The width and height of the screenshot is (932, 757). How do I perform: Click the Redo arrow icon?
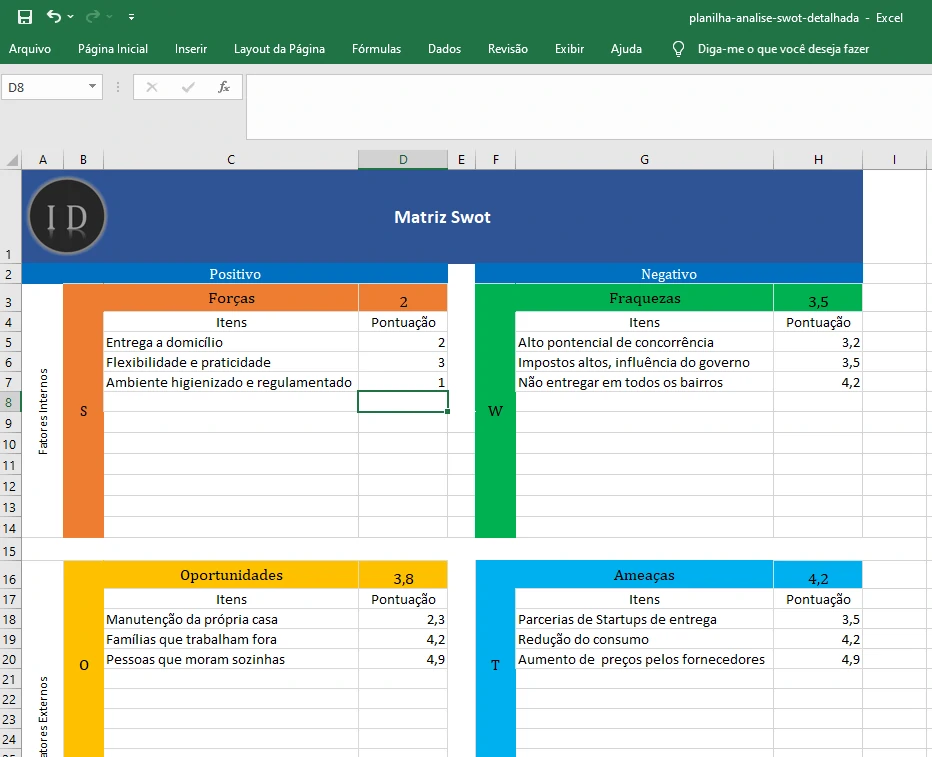pyautogui.click(x=93, y=17)
